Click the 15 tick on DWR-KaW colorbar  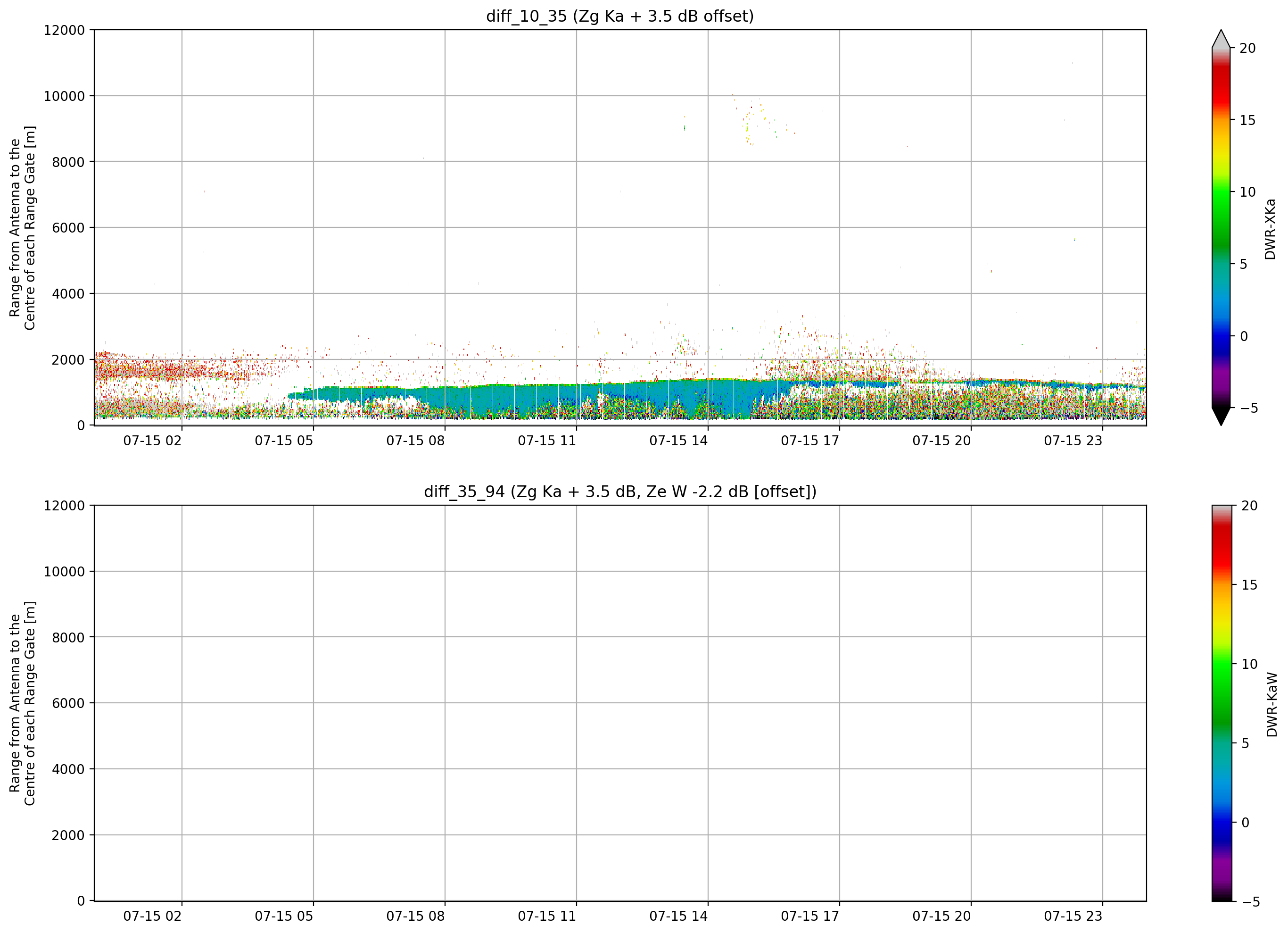tap(1249, 585)
